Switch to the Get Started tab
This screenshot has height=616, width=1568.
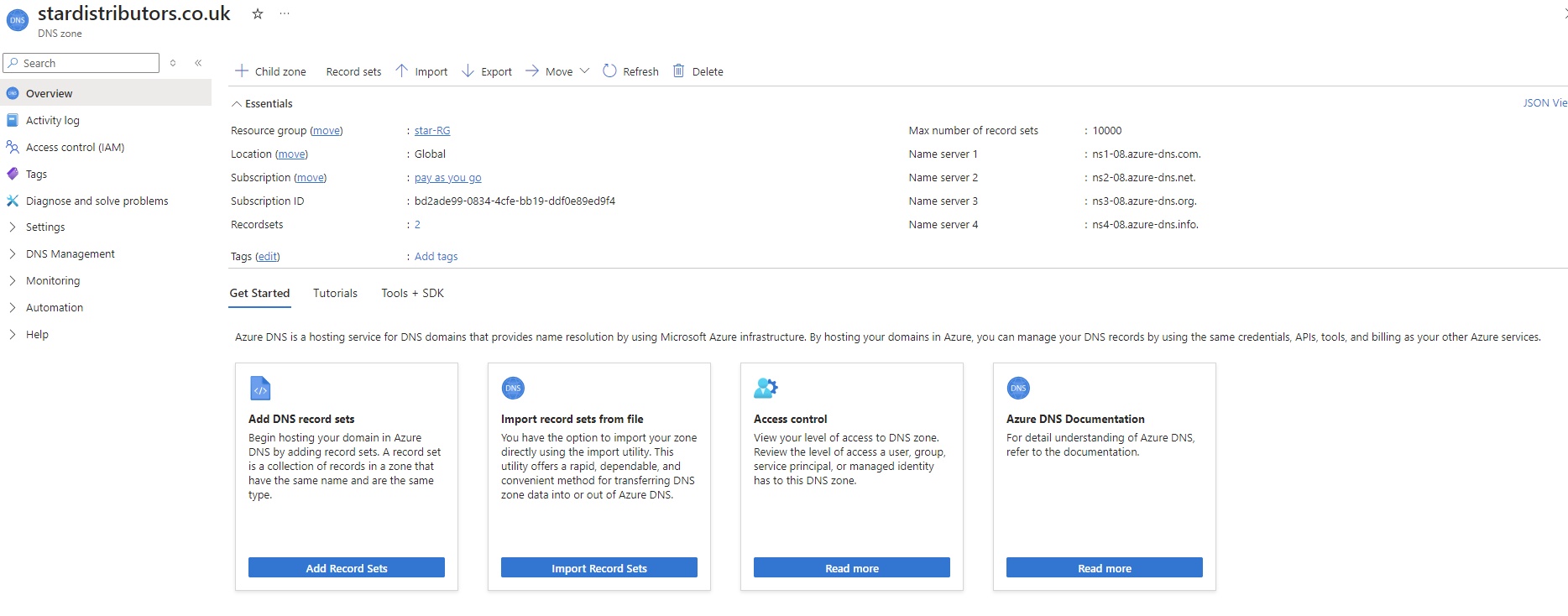click(x=259, y=293)
